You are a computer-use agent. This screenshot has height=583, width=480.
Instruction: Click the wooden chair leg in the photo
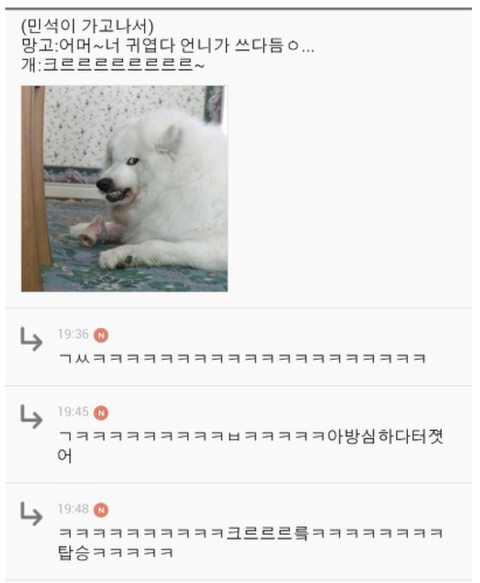click(x=35, y=189)
